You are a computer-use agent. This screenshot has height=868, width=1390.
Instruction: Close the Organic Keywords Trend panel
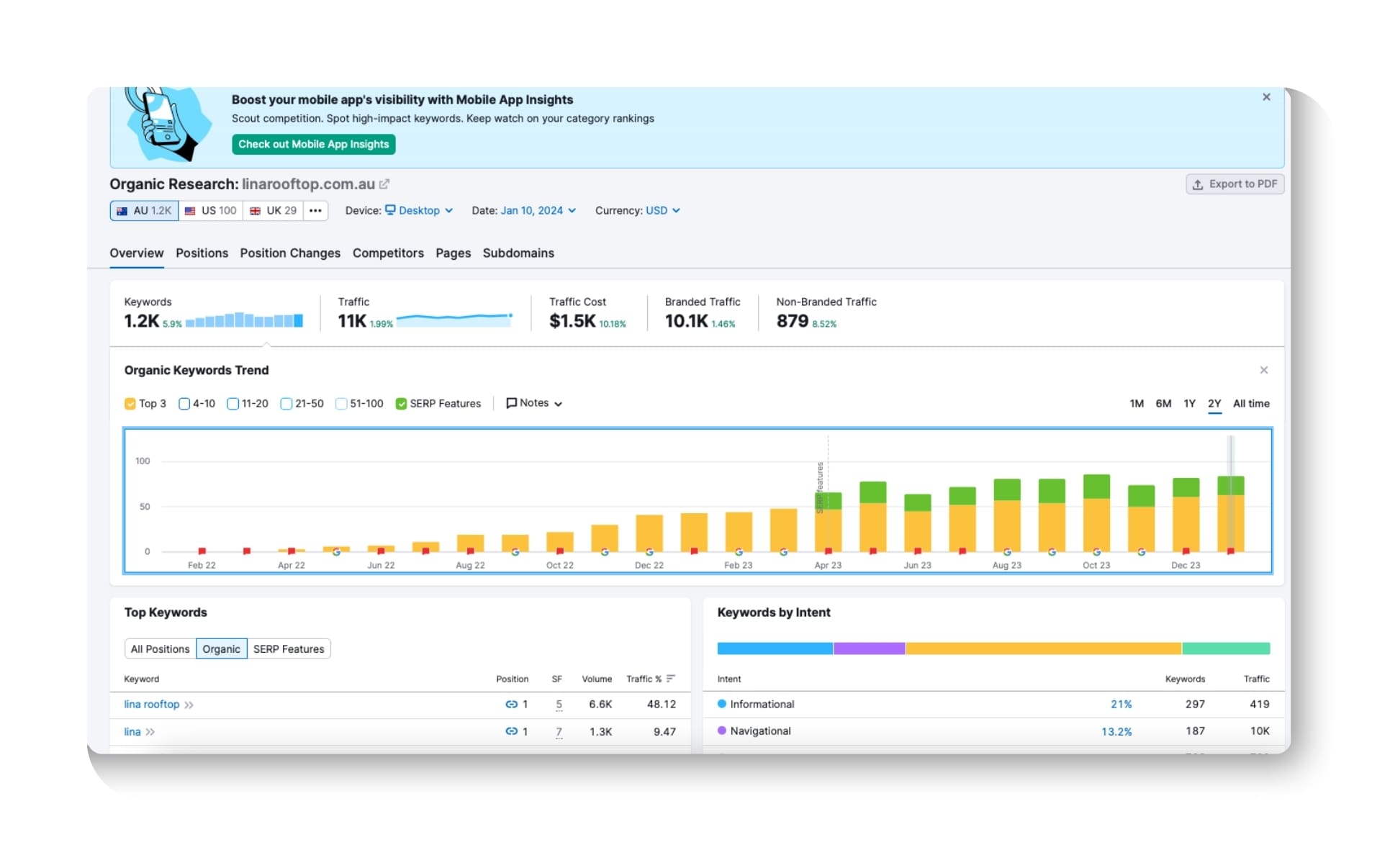tap(1263, 370)
